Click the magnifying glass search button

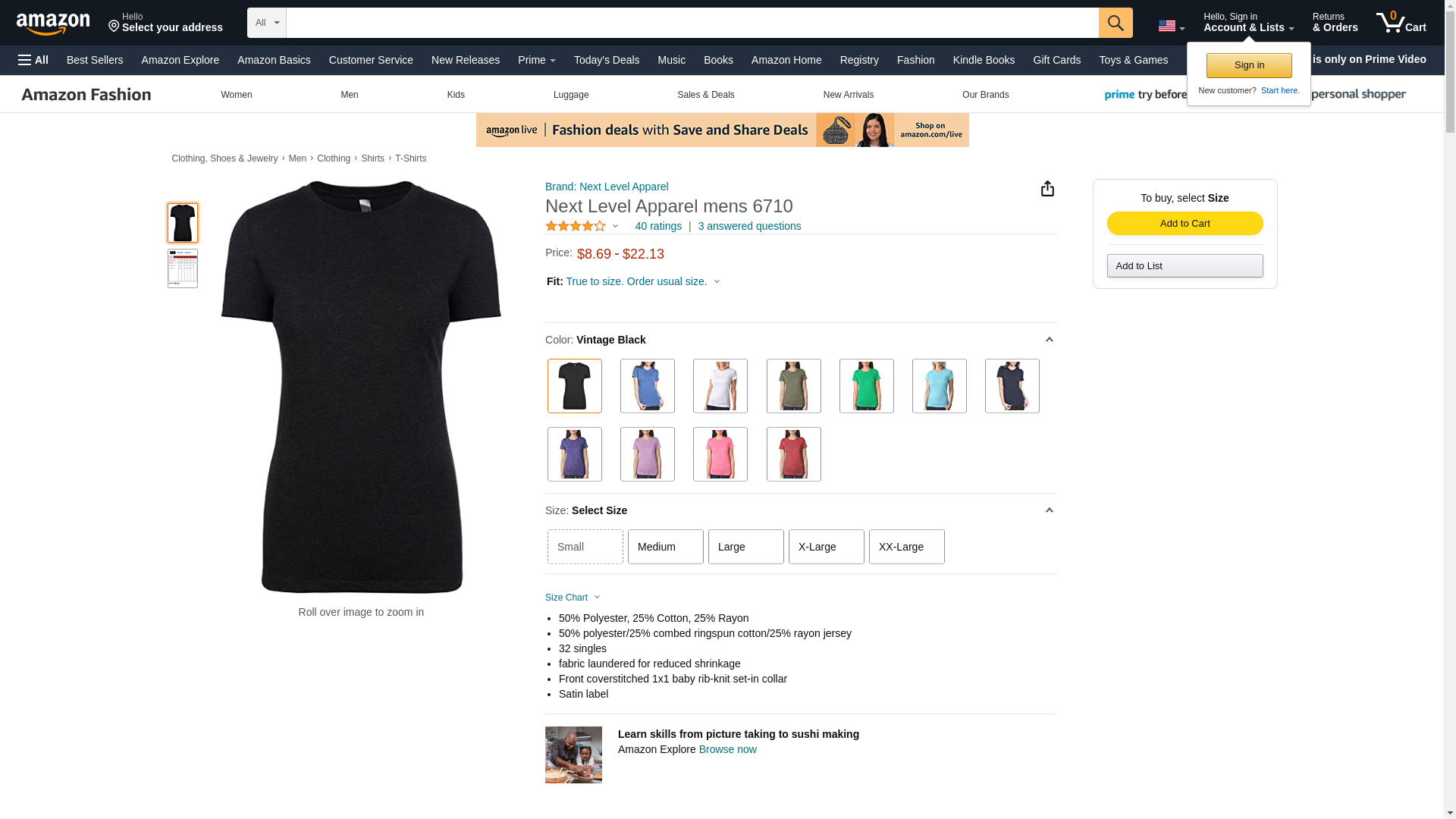[x=1116, y=23]
